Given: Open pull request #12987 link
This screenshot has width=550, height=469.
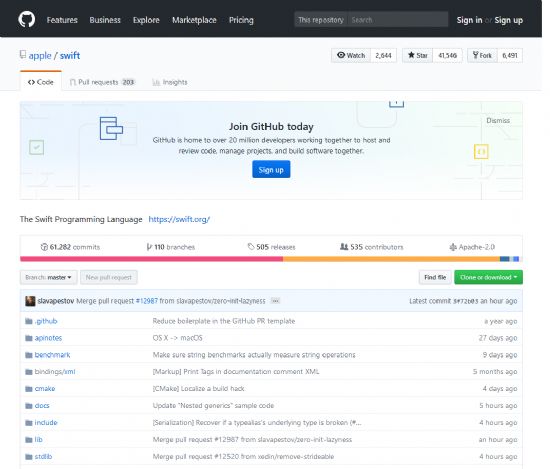Looking at the screenshot, I should [x=147, y=301].
